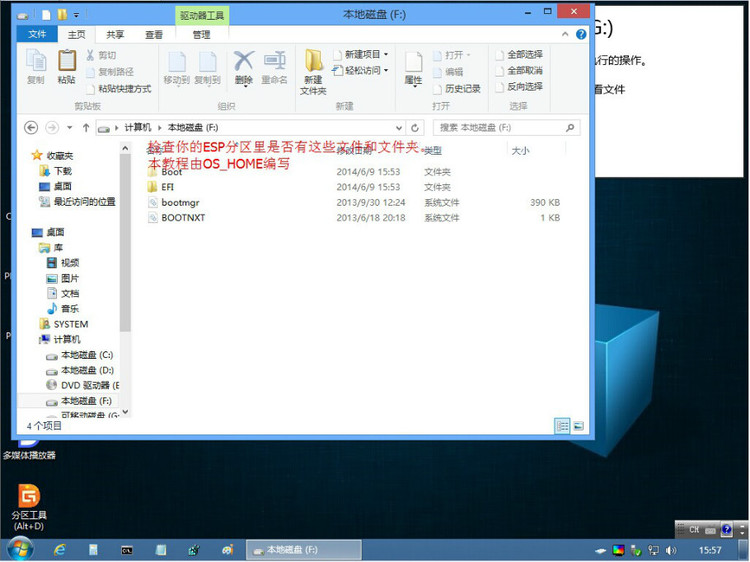
Task: Open Internet Explorer from the taskbar
Action: pos(59,550)
